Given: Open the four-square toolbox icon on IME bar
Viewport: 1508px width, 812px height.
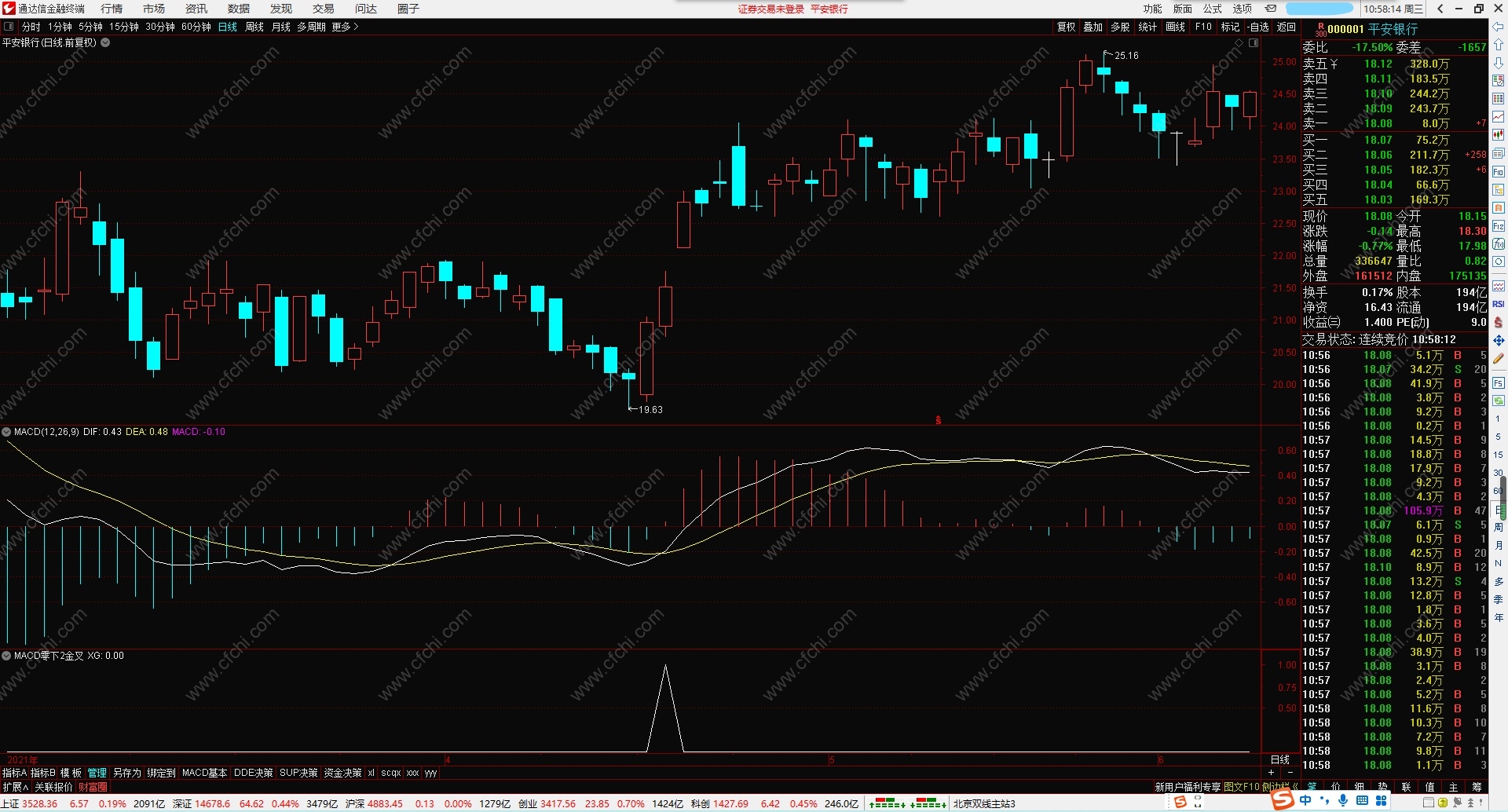Looking at the screenshot, I should click(1381, 801).
